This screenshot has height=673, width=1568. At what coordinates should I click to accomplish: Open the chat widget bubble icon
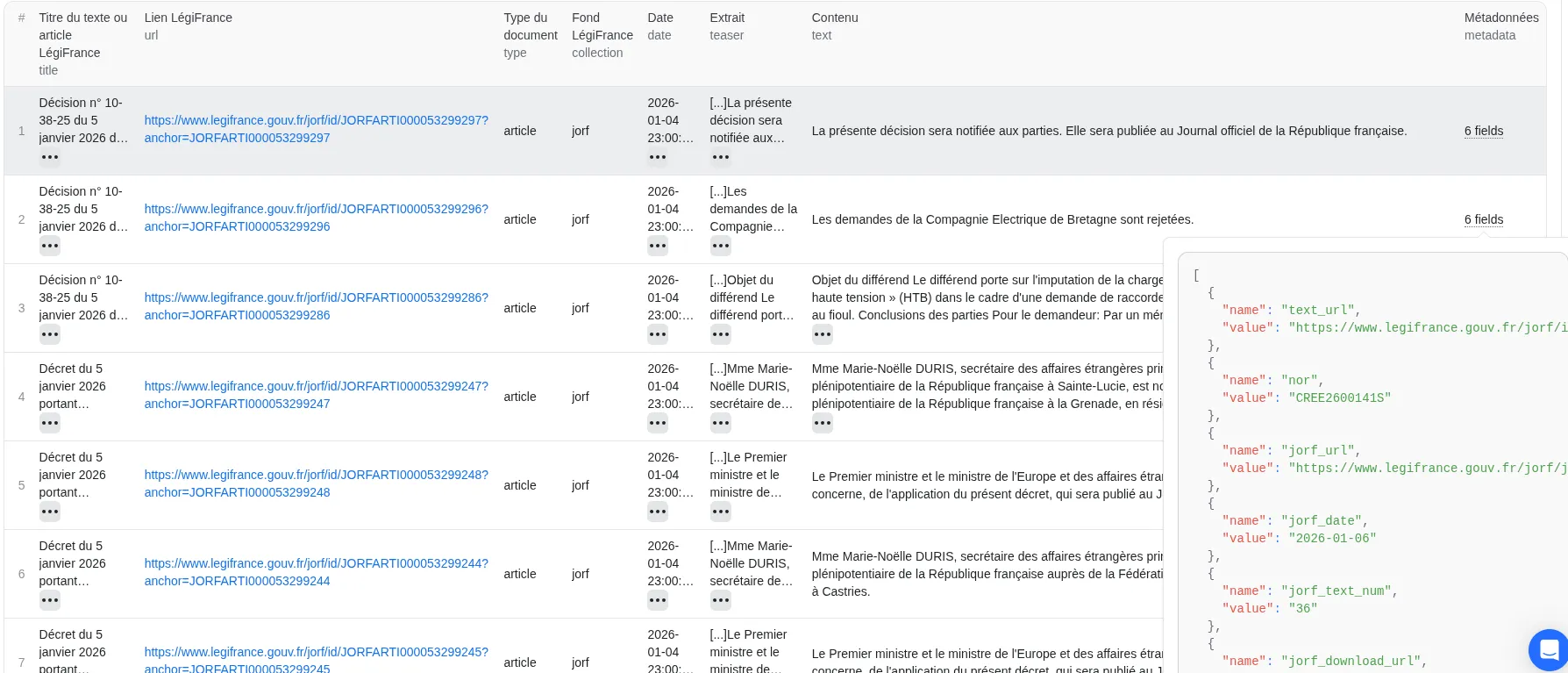click(x=1549, y=650)
